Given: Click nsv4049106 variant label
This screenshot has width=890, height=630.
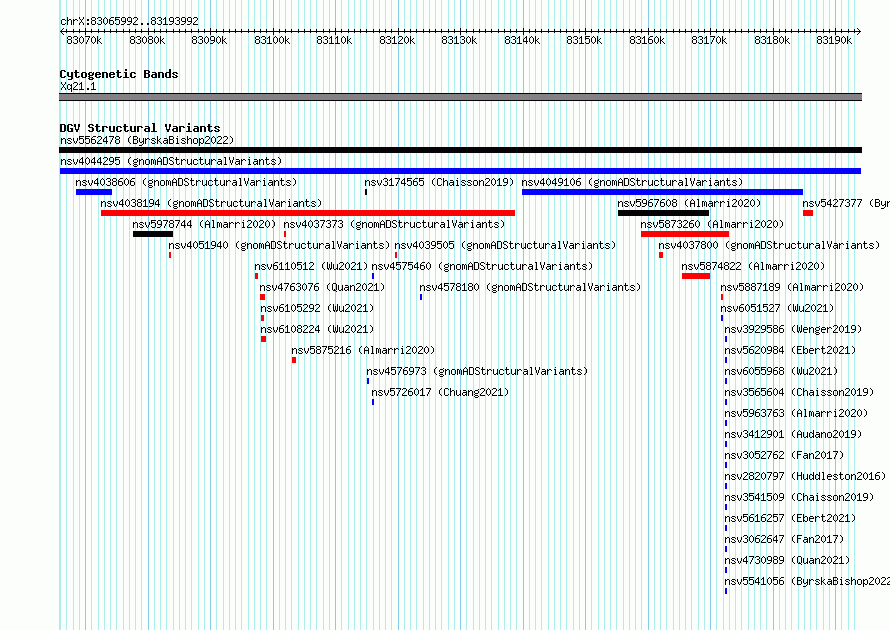Looking at the screenshot, I should (632, 182).
